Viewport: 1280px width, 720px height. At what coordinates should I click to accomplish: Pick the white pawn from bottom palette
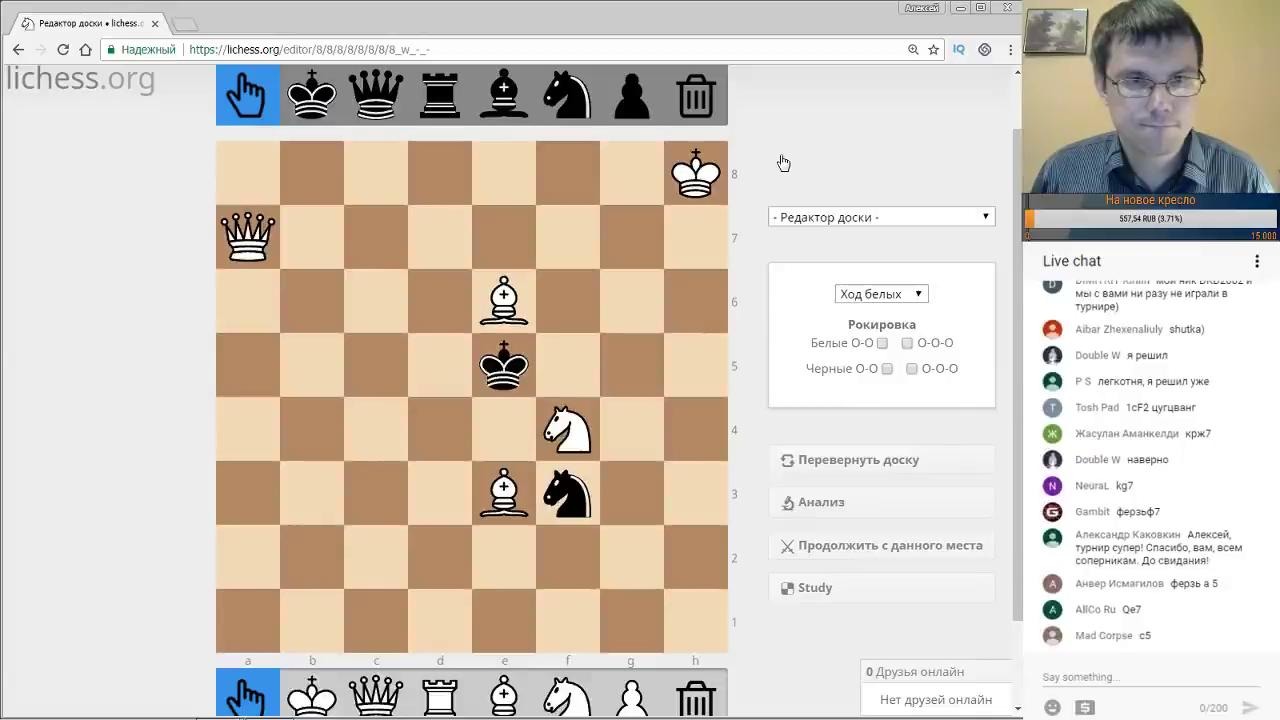[x=631, y=694]
